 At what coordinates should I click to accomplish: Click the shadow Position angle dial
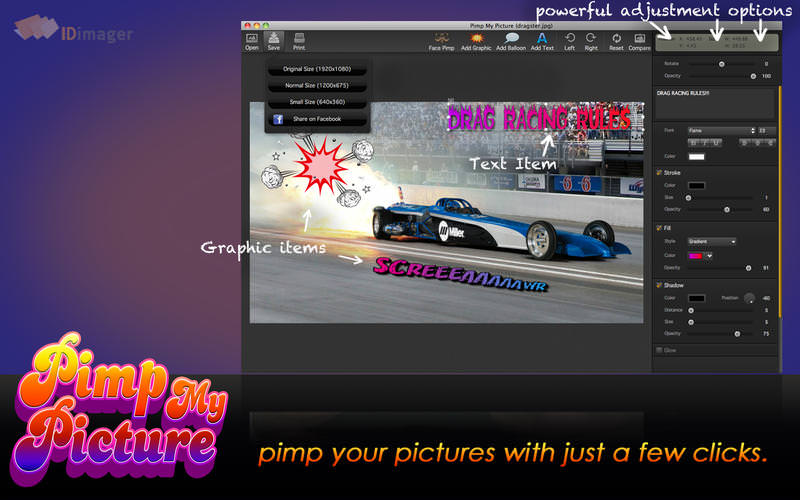(749, 298)
